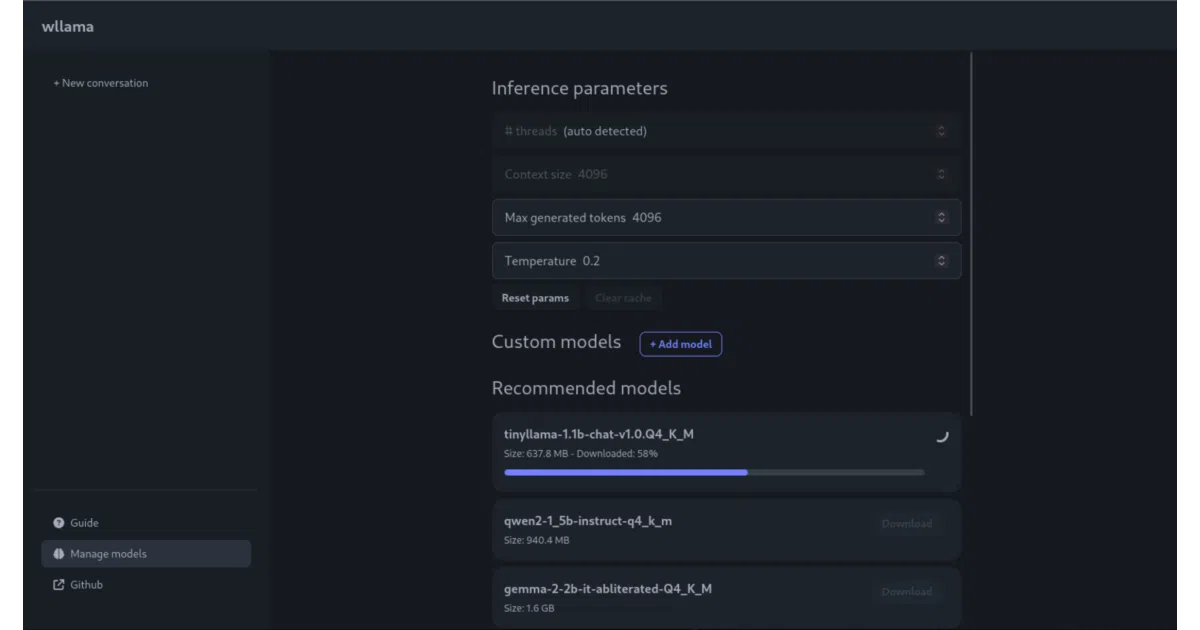This screenshot has width=1200, height=630.
Task: Click the Guide question mark icon
Action: pos(58,523)
